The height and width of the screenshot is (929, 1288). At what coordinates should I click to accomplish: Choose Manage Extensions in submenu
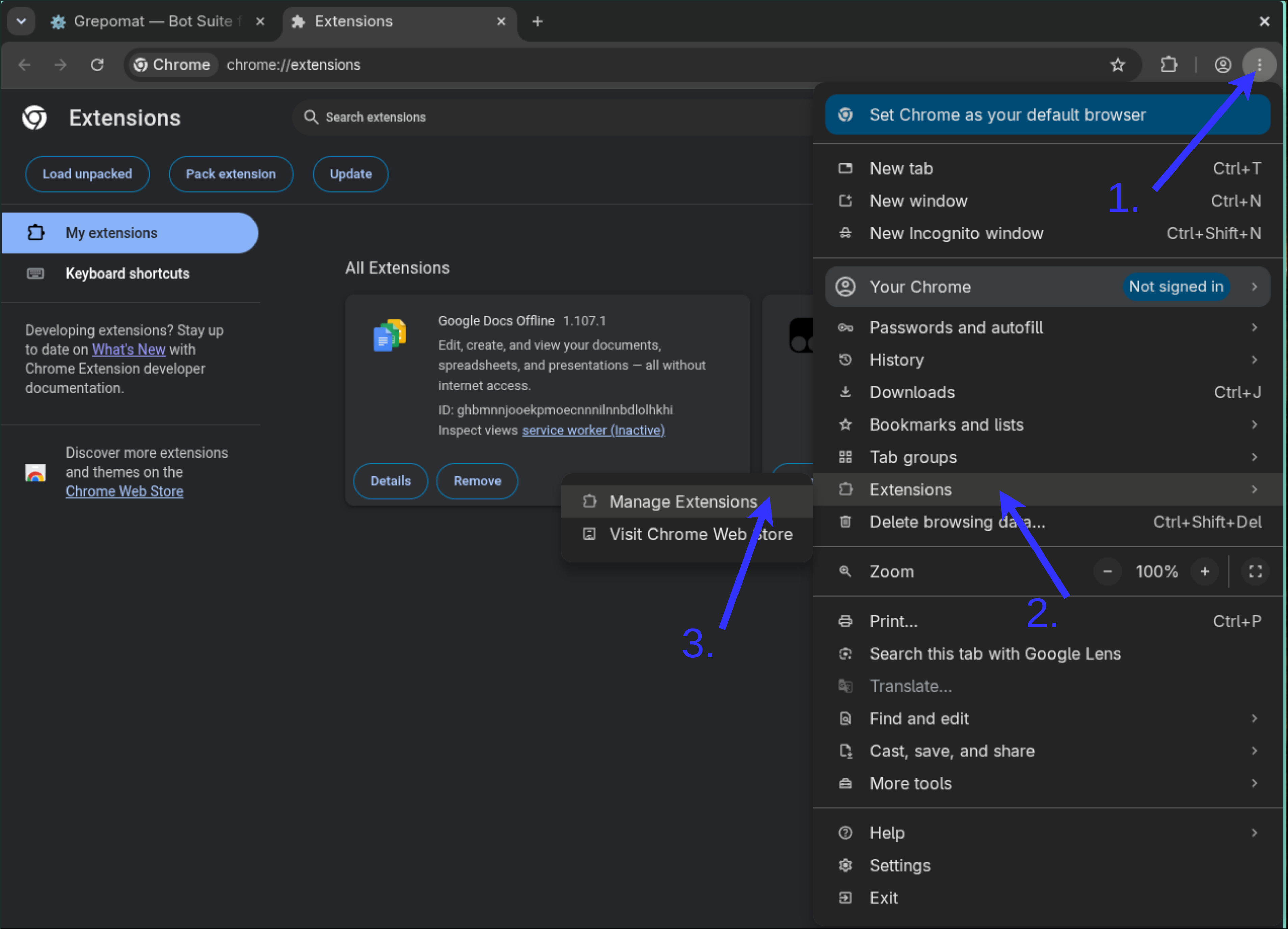coord(687,502)
